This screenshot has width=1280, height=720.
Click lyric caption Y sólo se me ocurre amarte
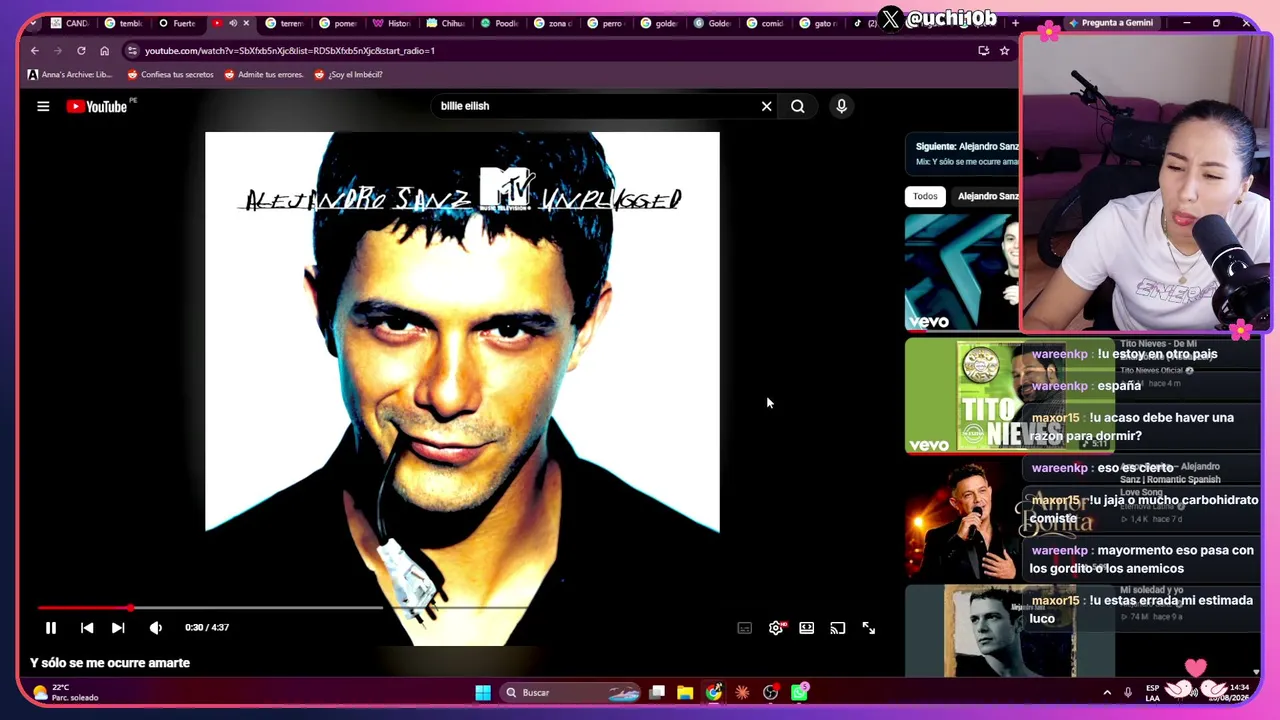coord(110,663)
